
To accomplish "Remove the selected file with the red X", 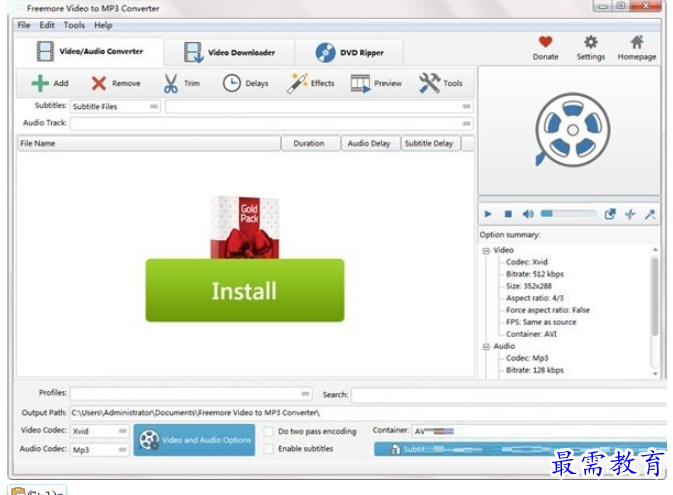I will click(116, 83).
